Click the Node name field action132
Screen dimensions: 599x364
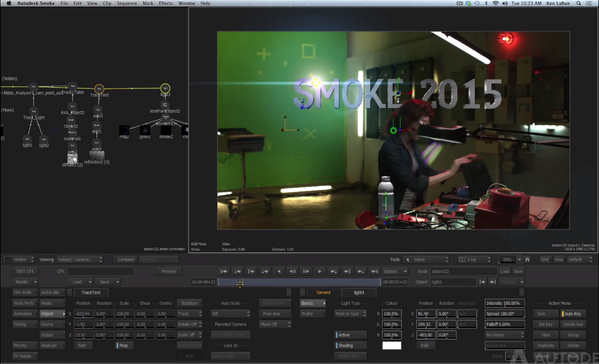tap(463, 271)
